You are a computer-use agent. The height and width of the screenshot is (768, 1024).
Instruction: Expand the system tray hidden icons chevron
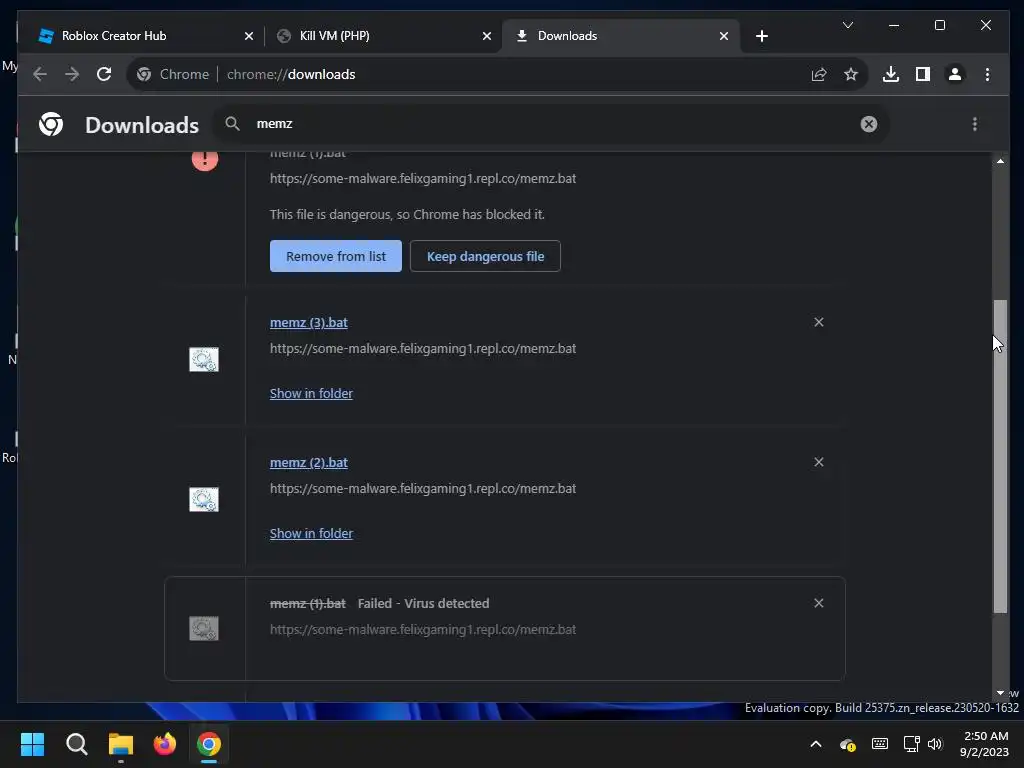[x=816, y=744]
